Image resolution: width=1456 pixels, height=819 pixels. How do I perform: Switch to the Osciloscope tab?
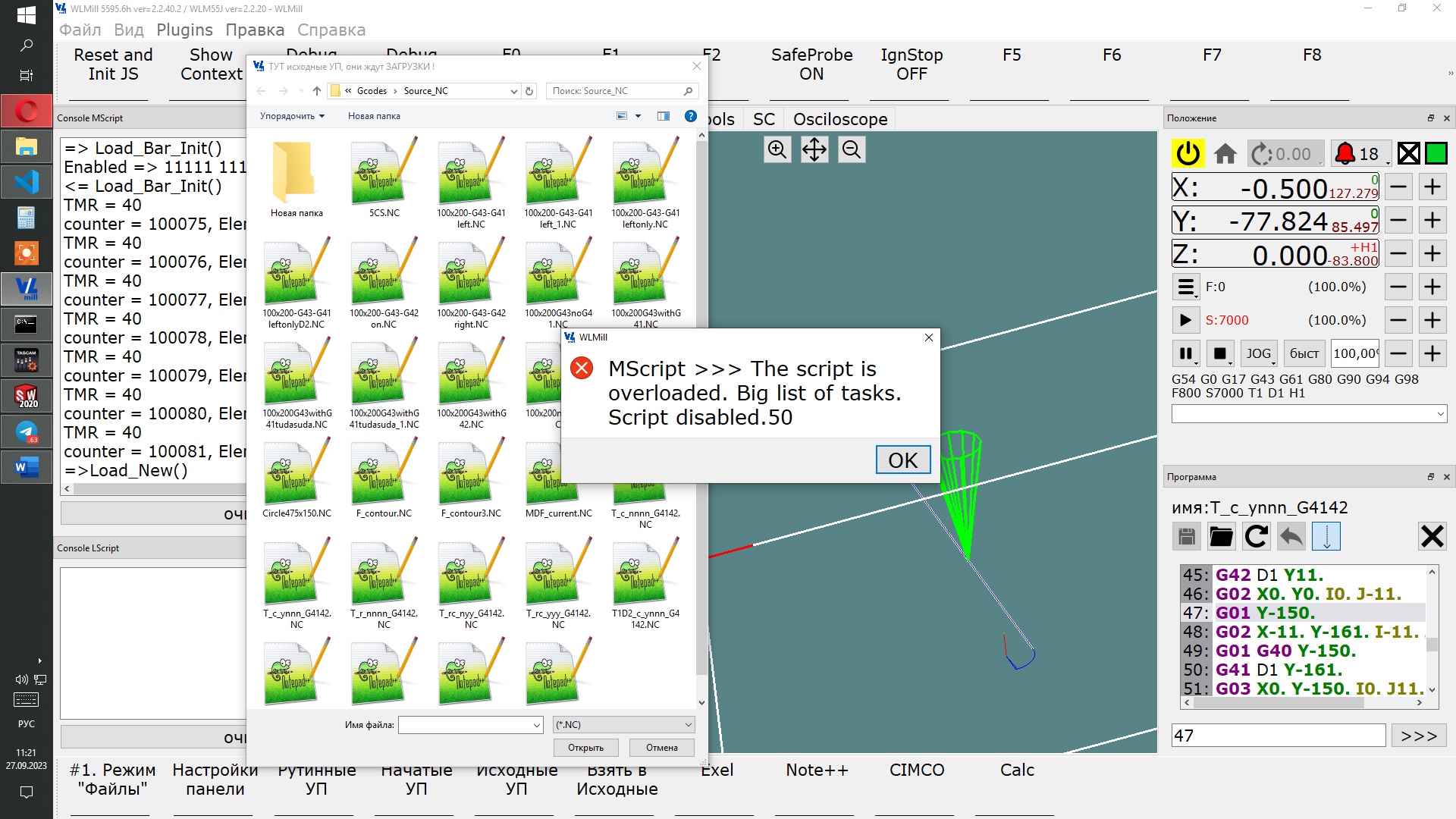[839, 119]
